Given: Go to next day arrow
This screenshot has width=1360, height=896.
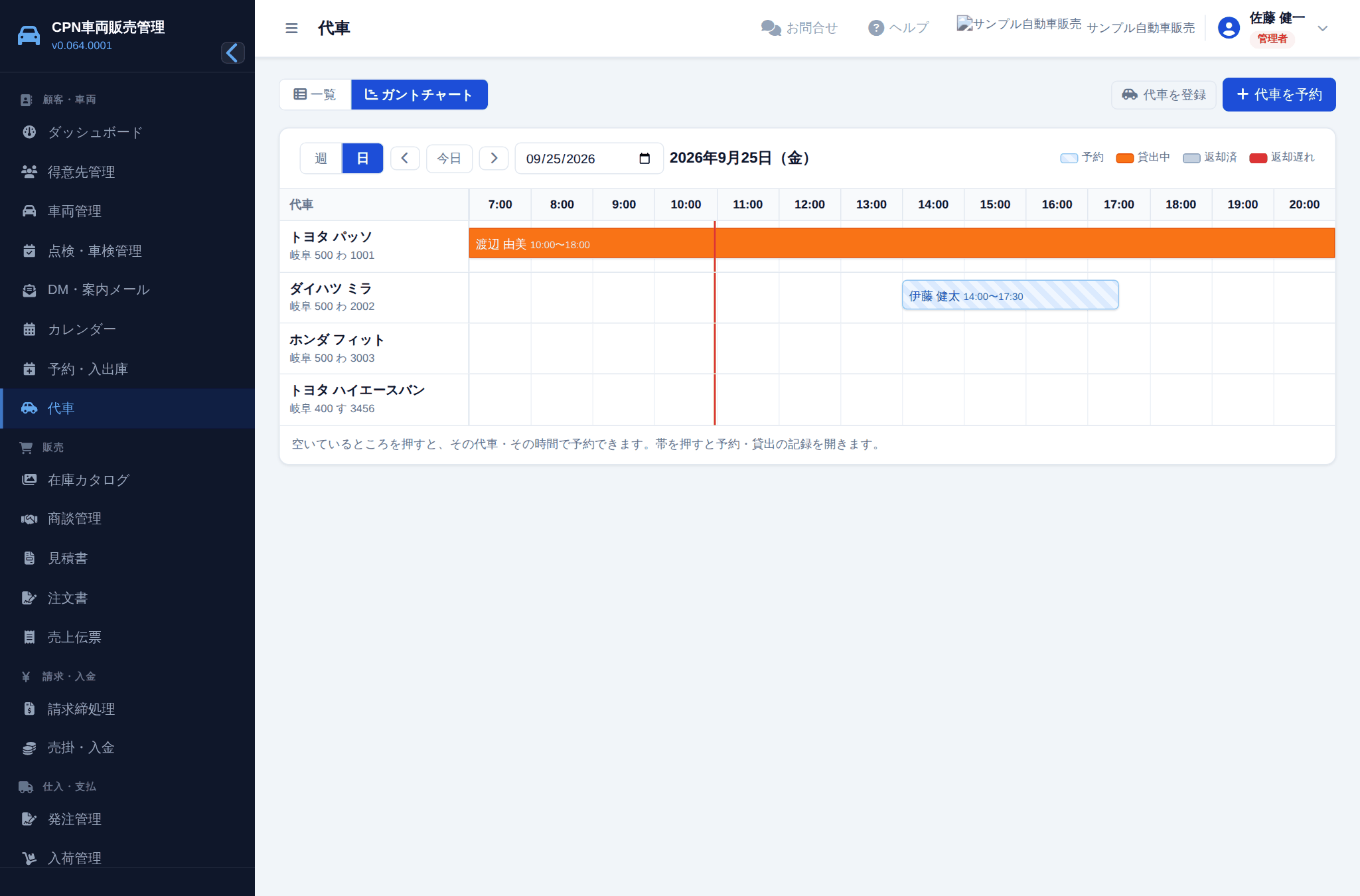Looking at the screenshot, I should click(x=494, y=158).
